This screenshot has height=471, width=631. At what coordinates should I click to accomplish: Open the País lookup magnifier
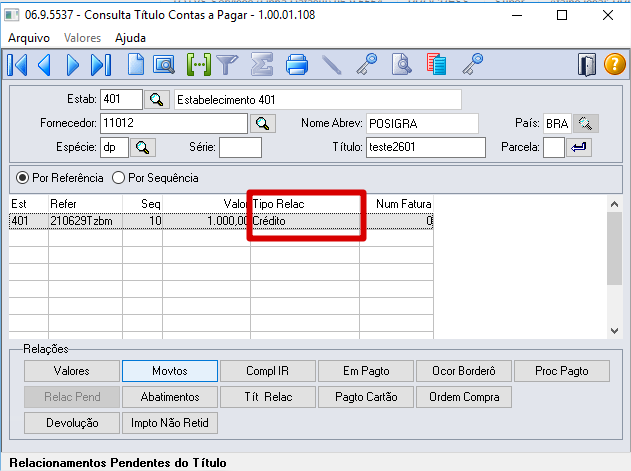tap(586, 123)
